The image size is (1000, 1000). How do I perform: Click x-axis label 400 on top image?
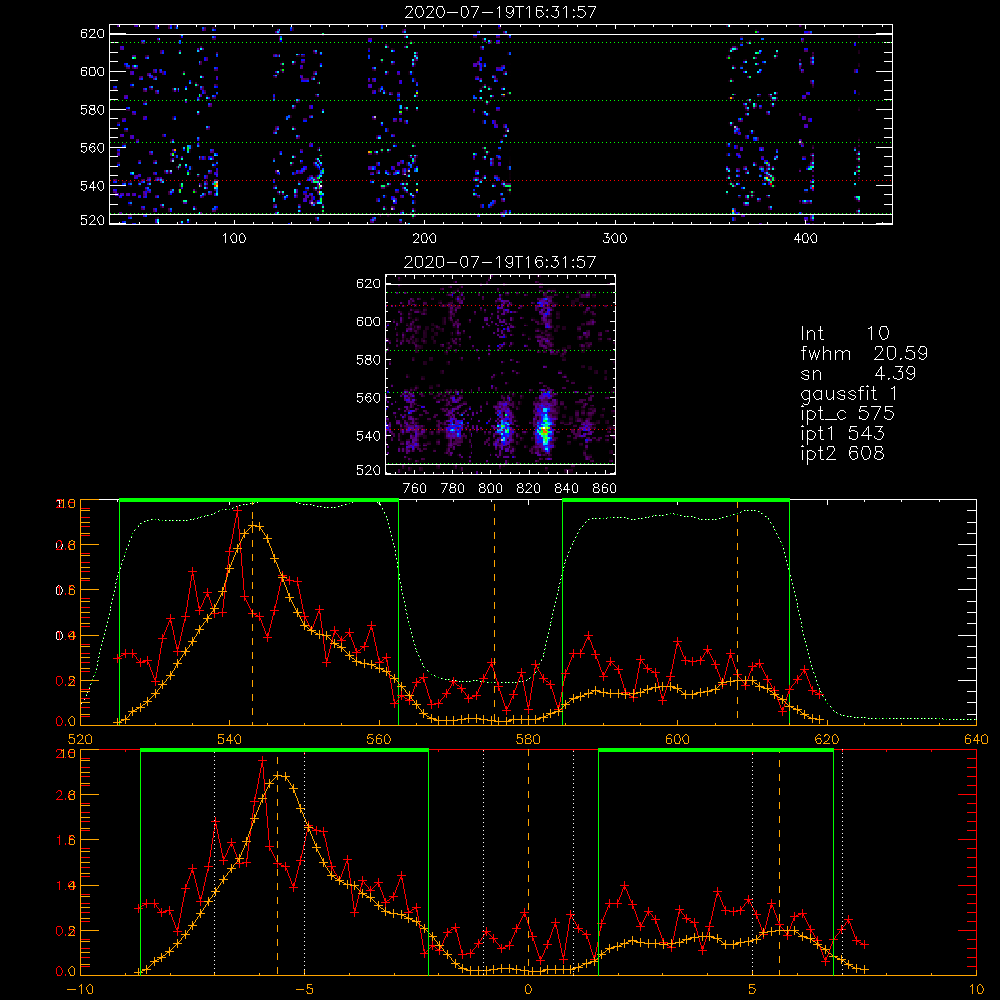tap(805, 239)
